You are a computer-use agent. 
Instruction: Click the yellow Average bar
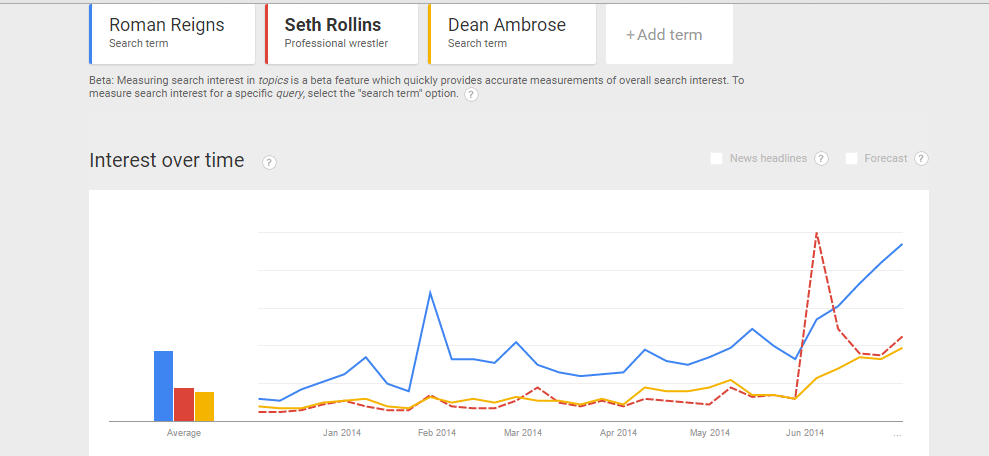[204, 406]
